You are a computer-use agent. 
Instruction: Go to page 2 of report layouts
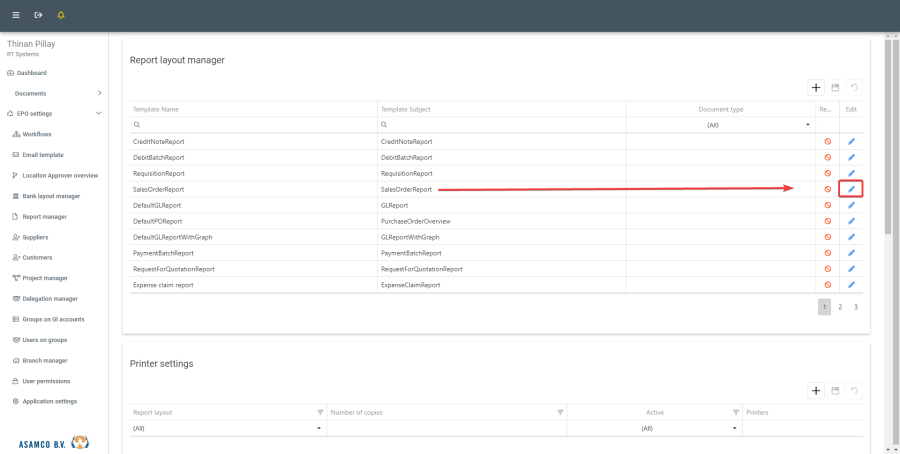[x=840, y=307]
